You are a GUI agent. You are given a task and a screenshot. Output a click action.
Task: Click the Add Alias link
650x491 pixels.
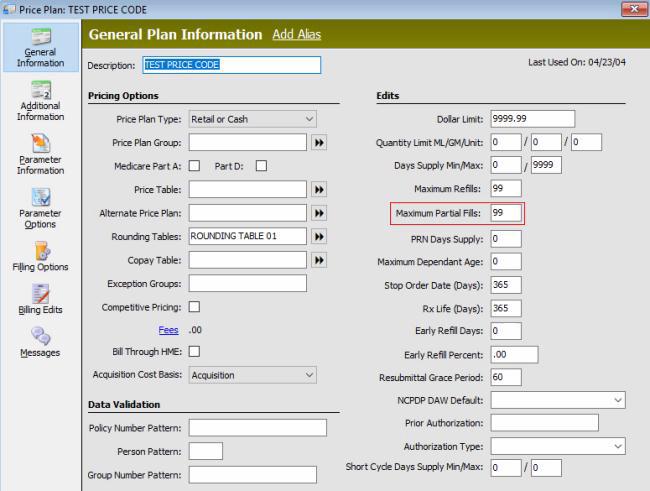[x=297, y=34]
